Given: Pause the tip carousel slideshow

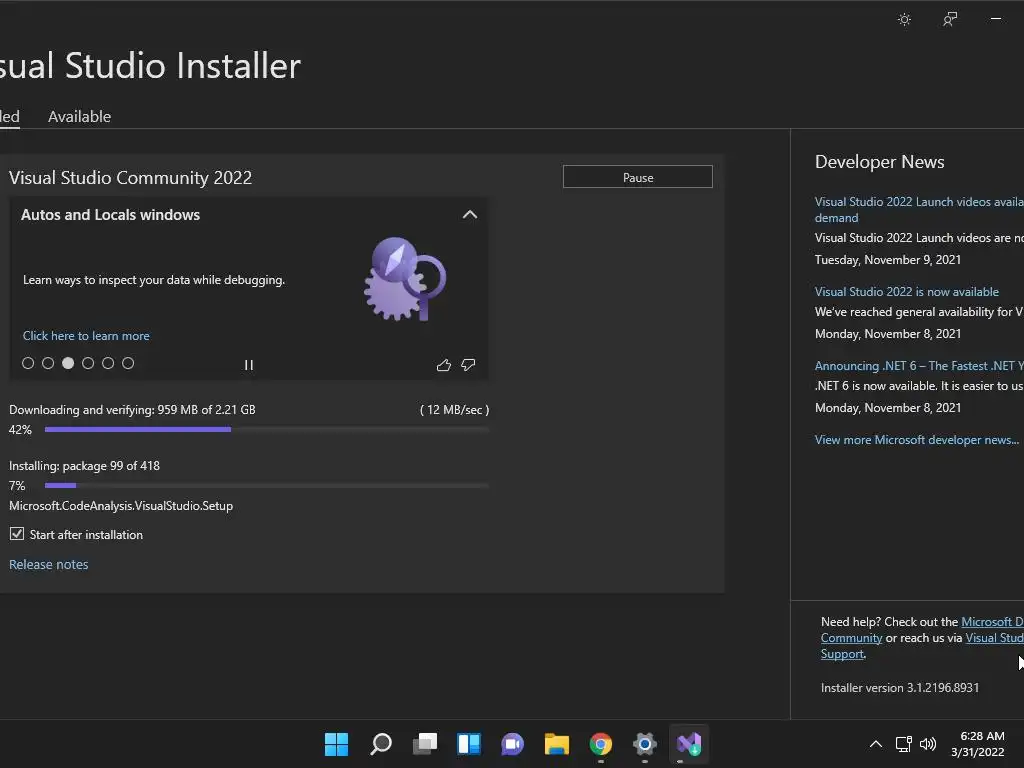Looking at the screenshot, I should (x=249, y=365).
